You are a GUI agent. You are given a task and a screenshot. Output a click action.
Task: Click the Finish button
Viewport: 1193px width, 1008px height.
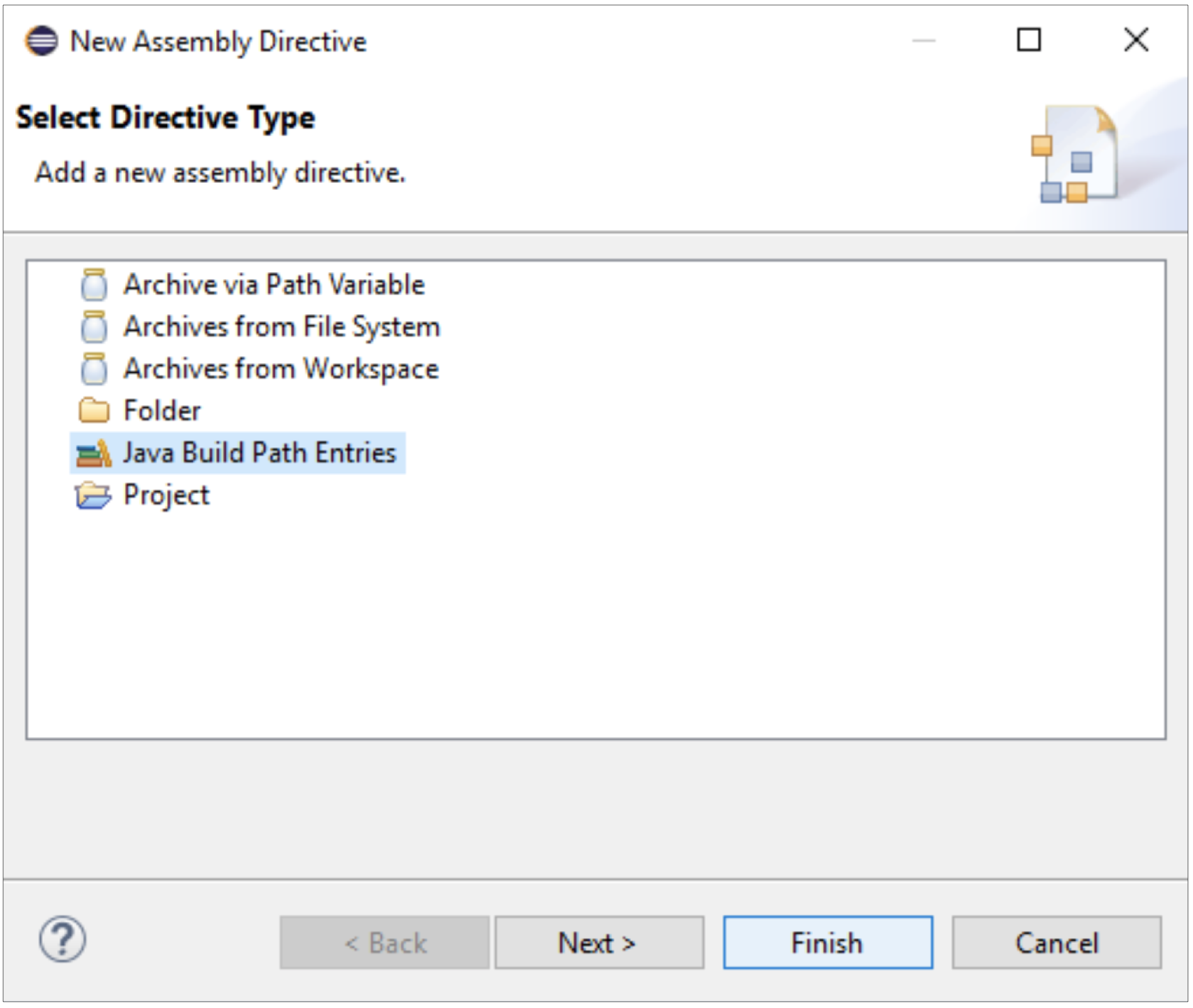(827, 943)
